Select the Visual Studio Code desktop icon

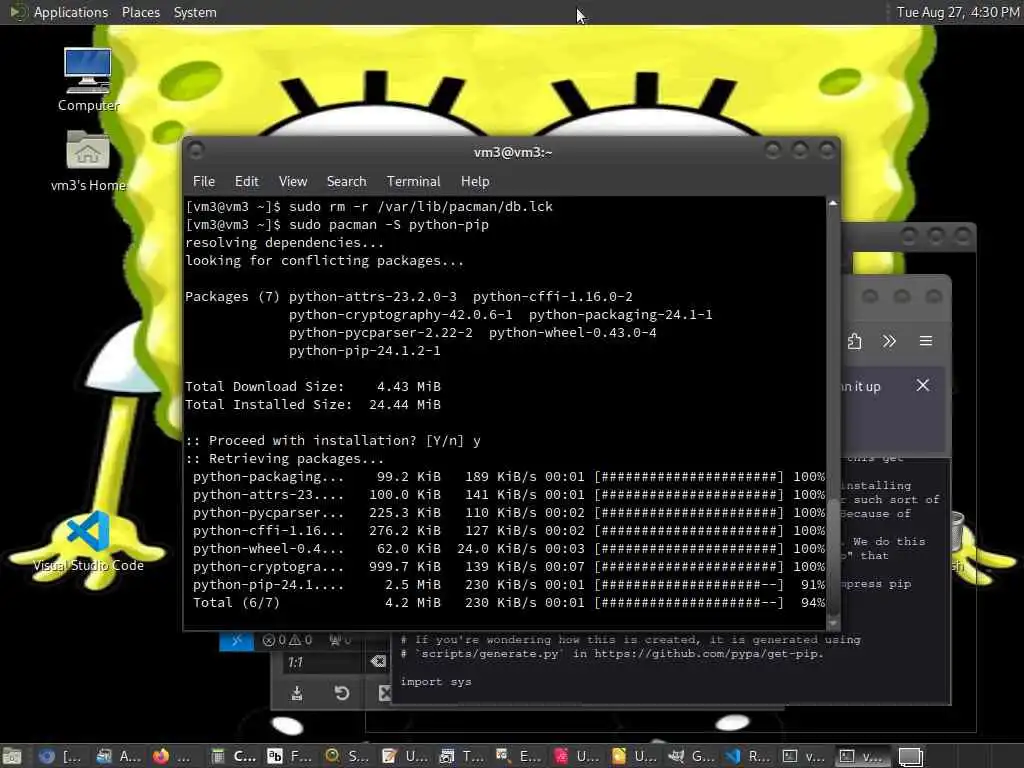(x=88, y=542)
